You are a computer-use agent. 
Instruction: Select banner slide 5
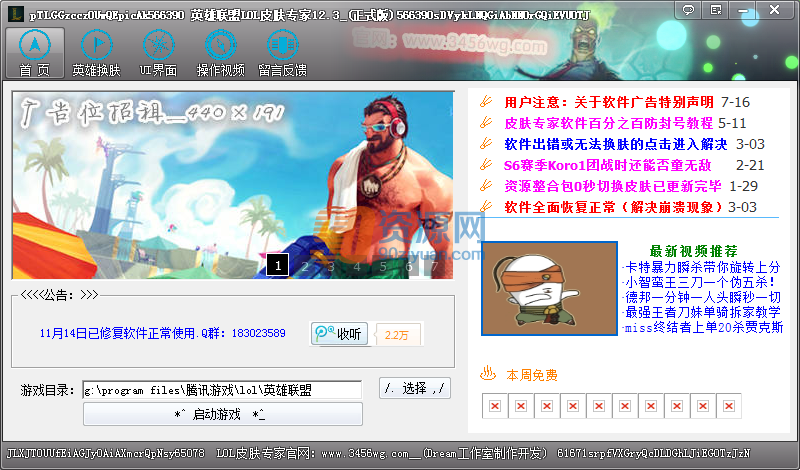point(383,266)
